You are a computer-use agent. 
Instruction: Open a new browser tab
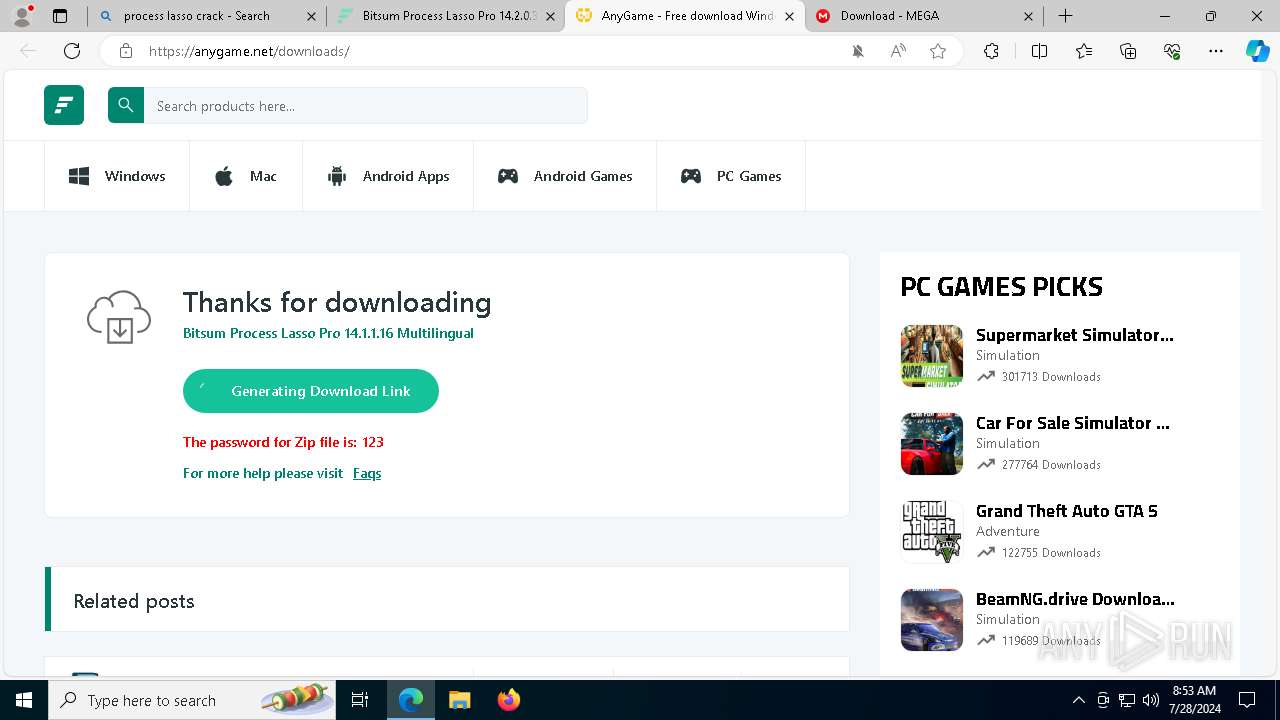click(1065, 16)
